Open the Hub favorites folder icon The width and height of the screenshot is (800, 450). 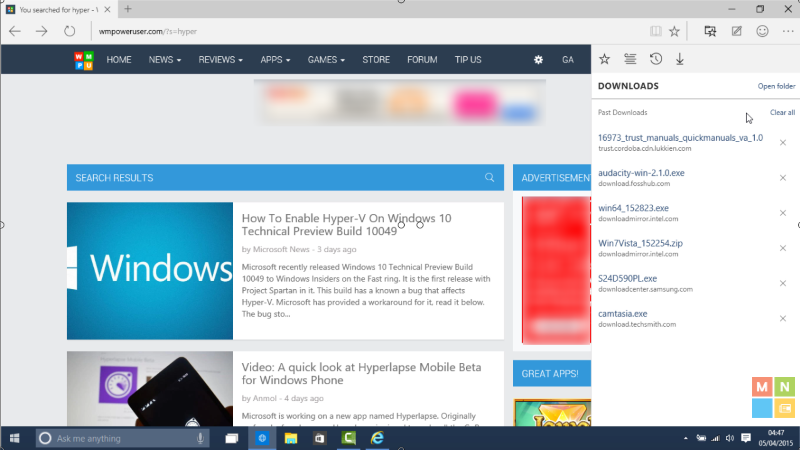tap(710, 31)
